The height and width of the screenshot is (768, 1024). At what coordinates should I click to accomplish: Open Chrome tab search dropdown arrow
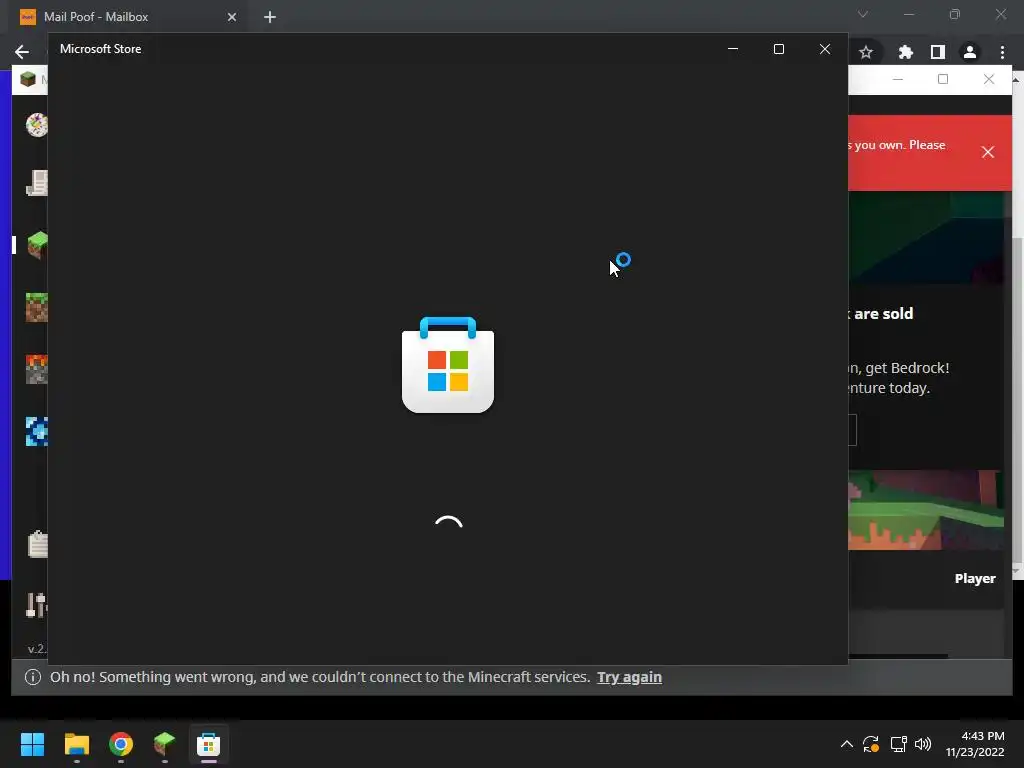click(863, 14)
